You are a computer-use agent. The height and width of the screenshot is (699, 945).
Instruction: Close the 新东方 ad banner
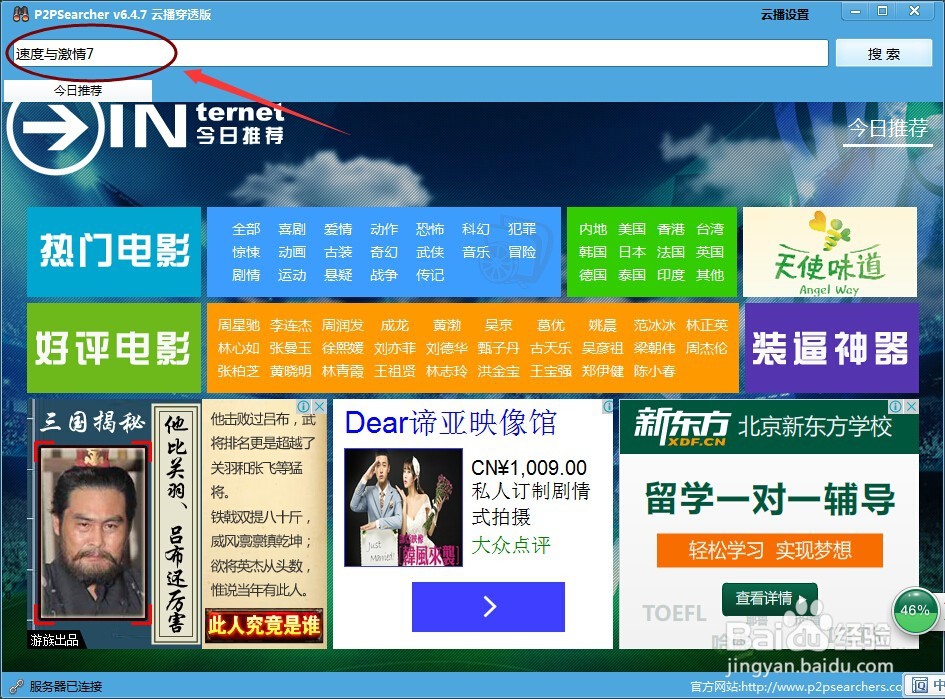(912, 407)
